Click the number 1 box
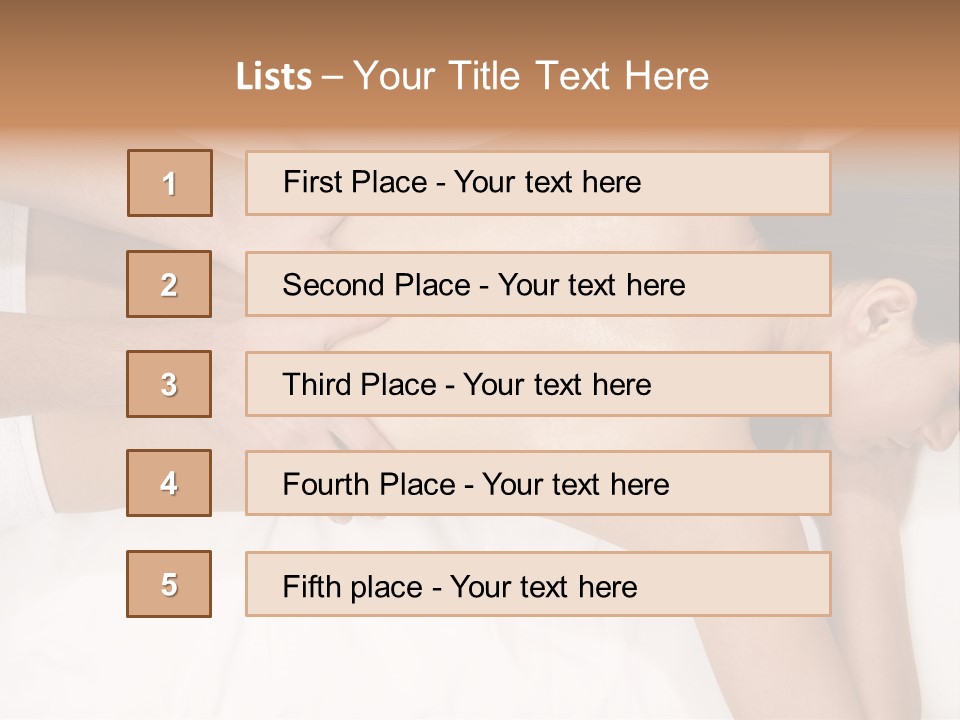Viewport: 960px width, 720px height. click(x=169, y=183)
